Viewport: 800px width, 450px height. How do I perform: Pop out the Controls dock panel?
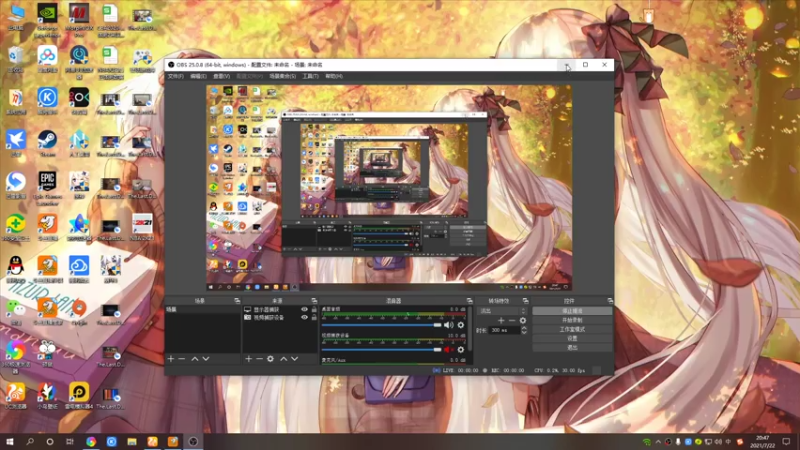610,301
